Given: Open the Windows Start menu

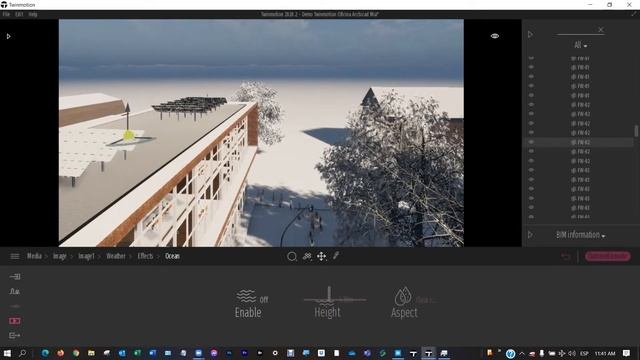Looking at the screenshot, I should point(7,353).
